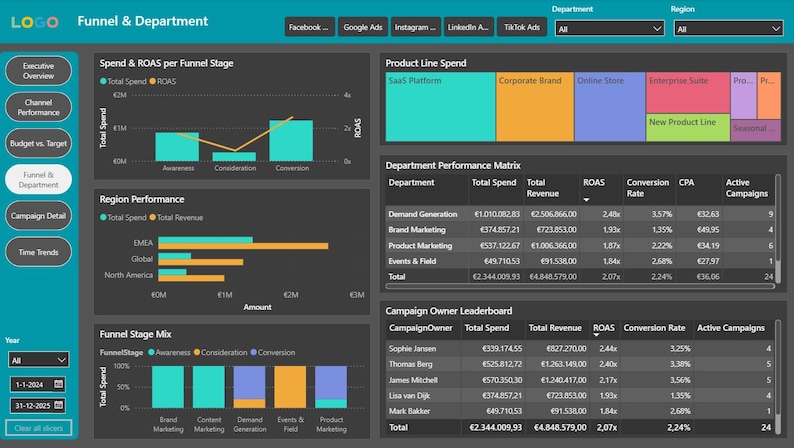Sort by CPA column header
Screen dimensions: 794x448
tap(686, 182)
